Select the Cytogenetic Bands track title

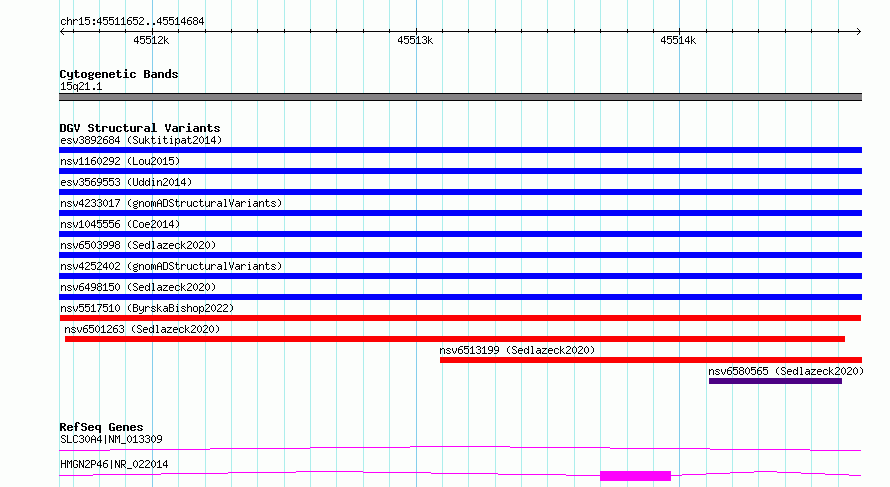tap(119, 74)
